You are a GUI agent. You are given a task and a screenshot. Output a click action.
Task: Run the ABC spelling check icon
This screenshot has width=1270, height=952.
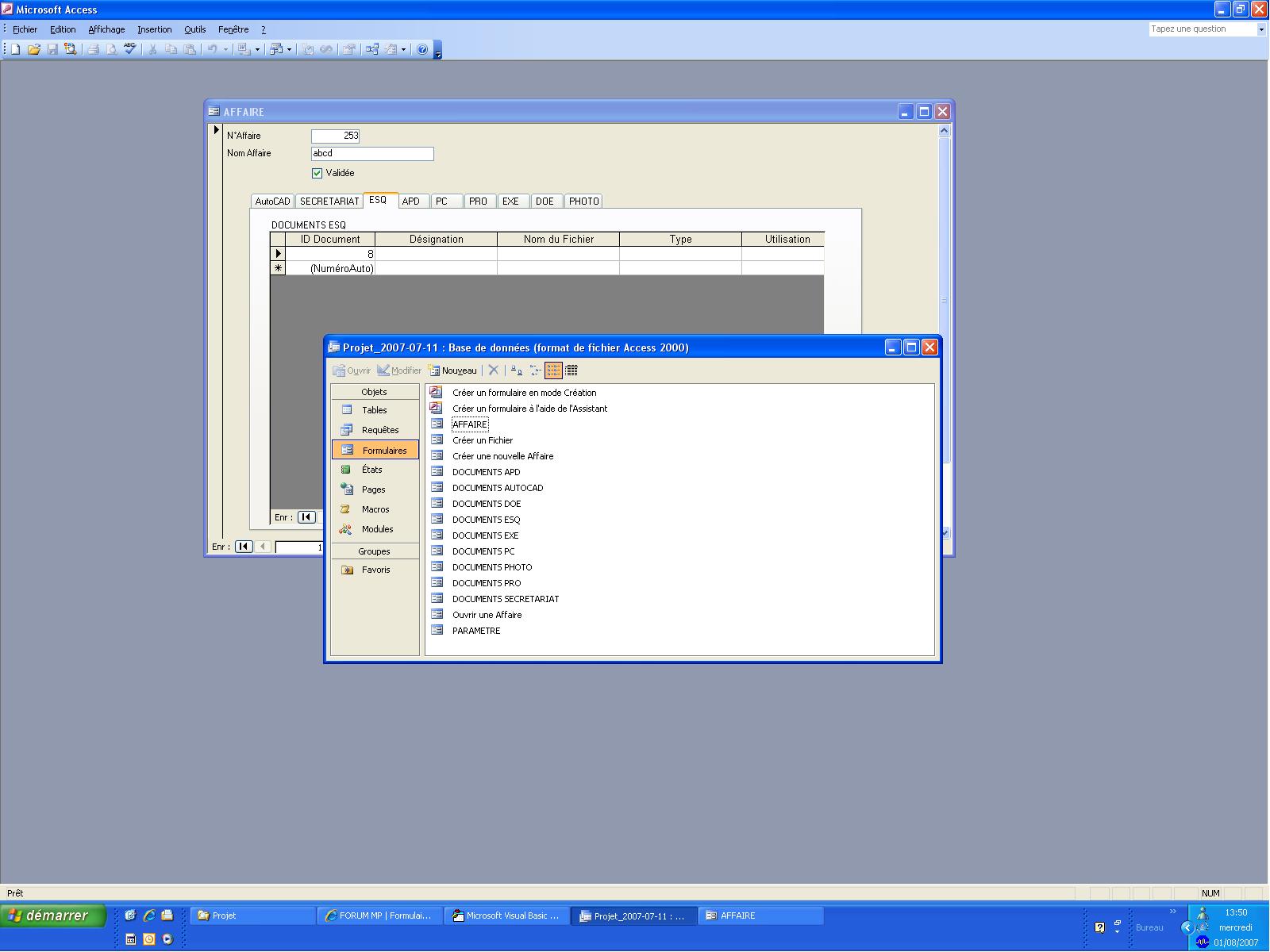(130, 49)
